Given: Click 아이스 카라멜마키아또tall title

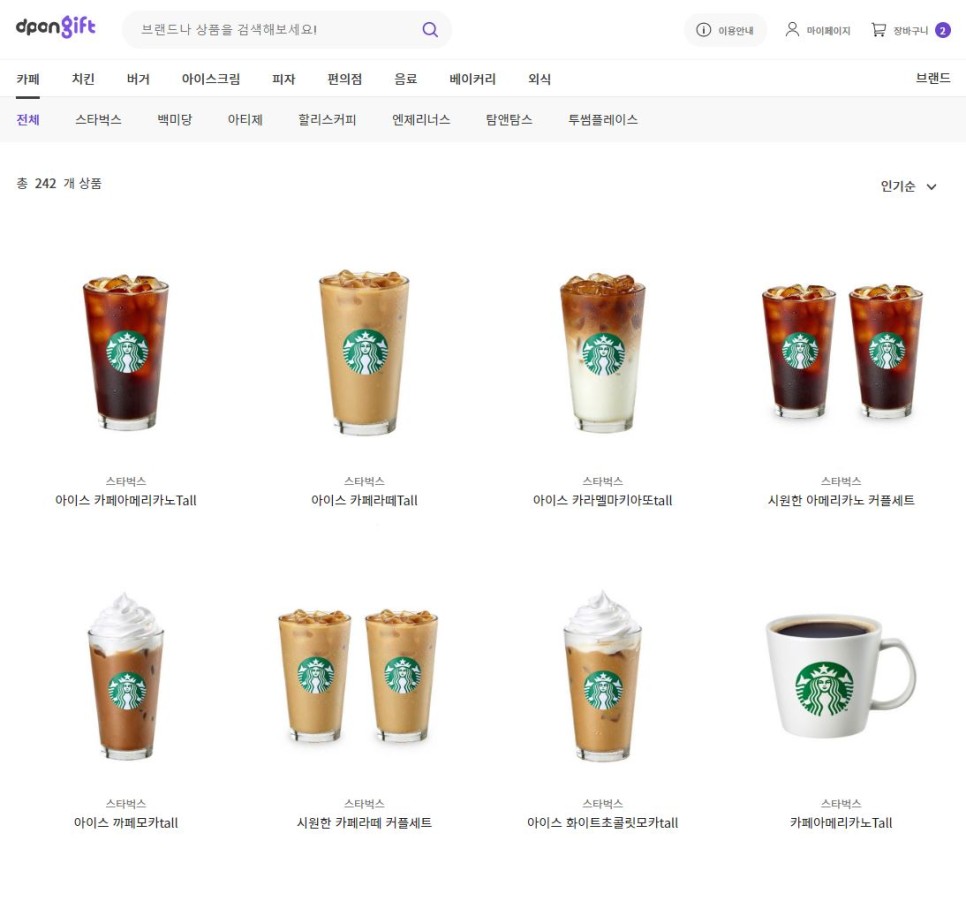Looking at the screenshot, I should click(x=603, y=500).
